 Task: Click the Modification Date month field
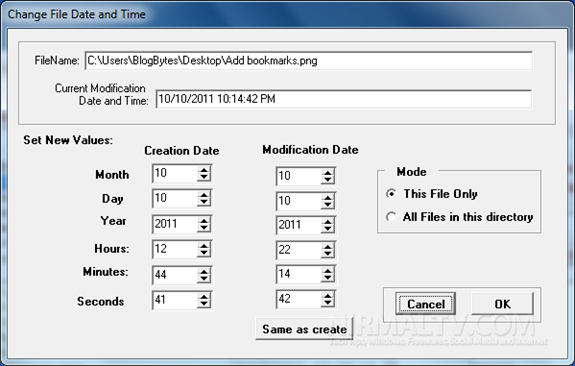(x=299, y=176)
